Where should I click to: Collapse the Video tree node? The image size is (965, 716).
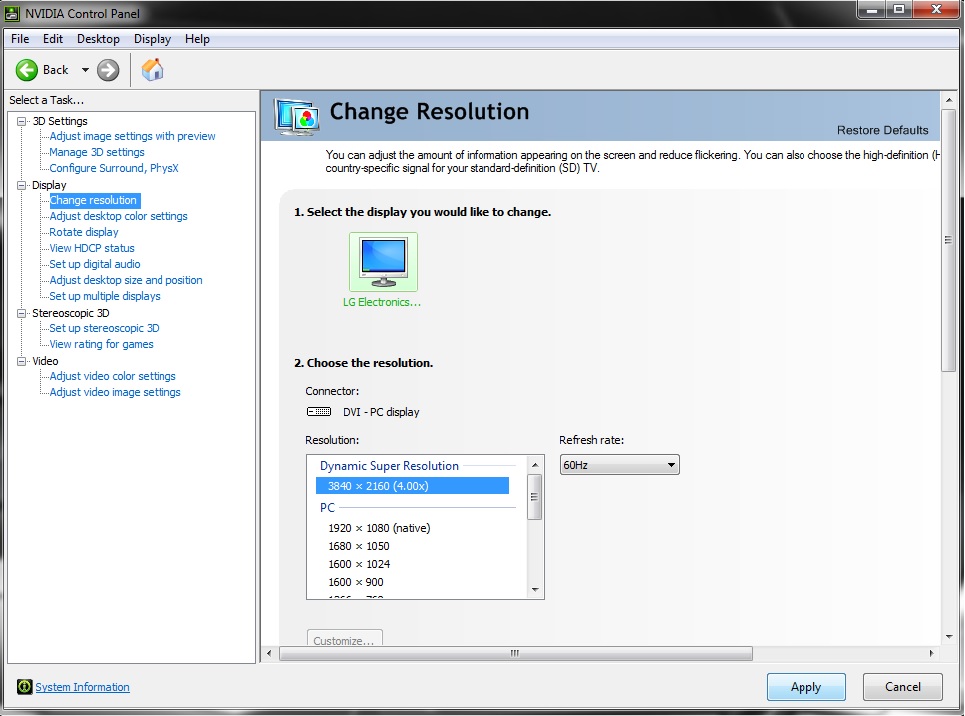[22, 361]
